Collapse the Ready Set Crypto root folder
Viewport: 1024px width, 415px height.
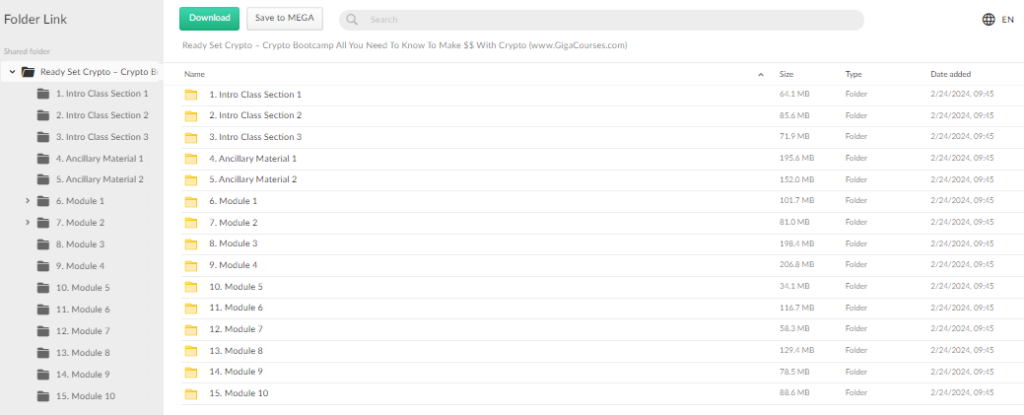[12, 72]
